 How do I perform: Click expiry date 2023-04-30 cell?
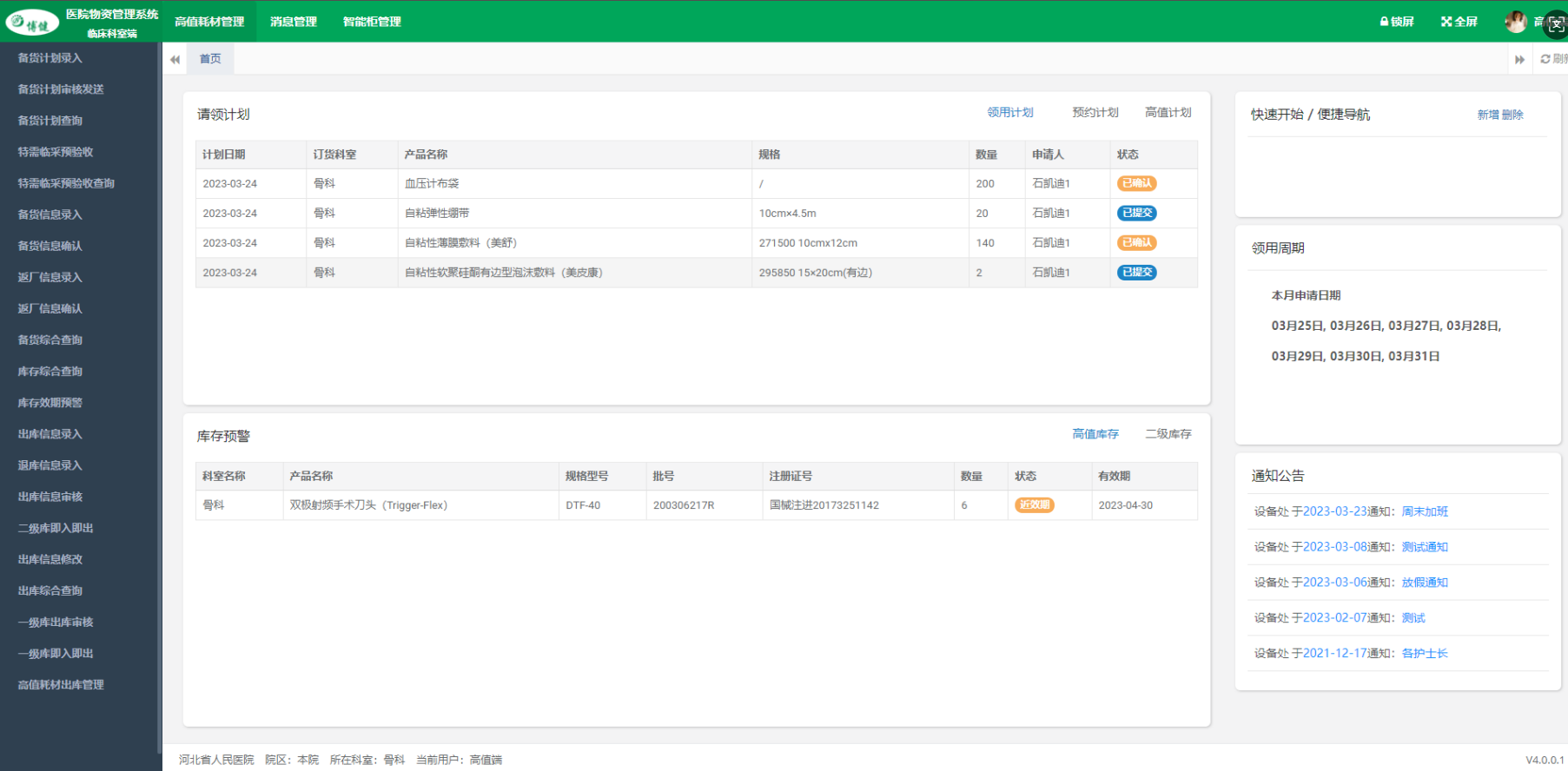tap(1144, 505)
